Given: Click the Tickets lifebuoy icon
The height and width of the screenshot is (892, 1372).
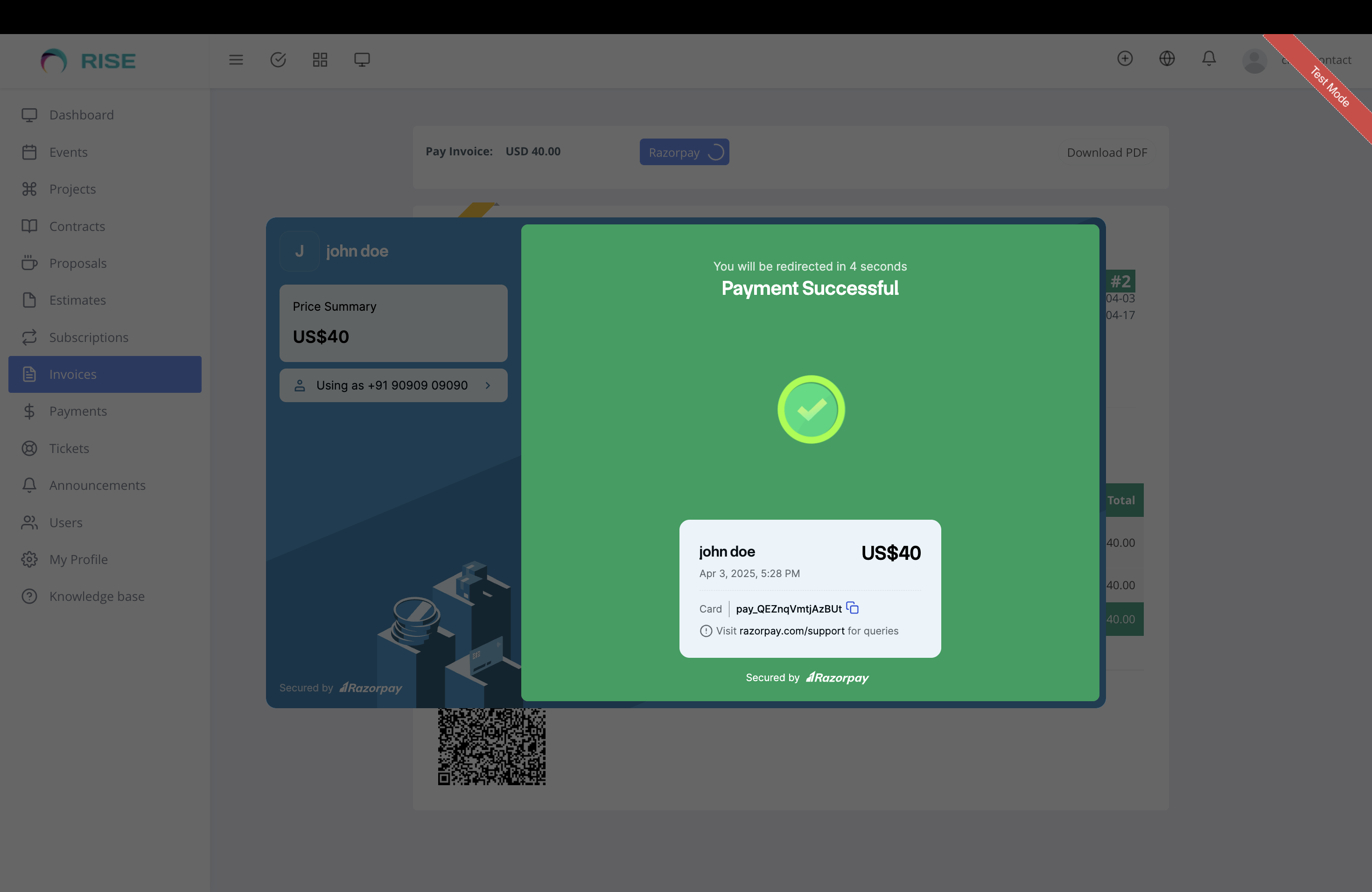Looking at the screenshot, I should pyautogui.click(x=29, y=448).
